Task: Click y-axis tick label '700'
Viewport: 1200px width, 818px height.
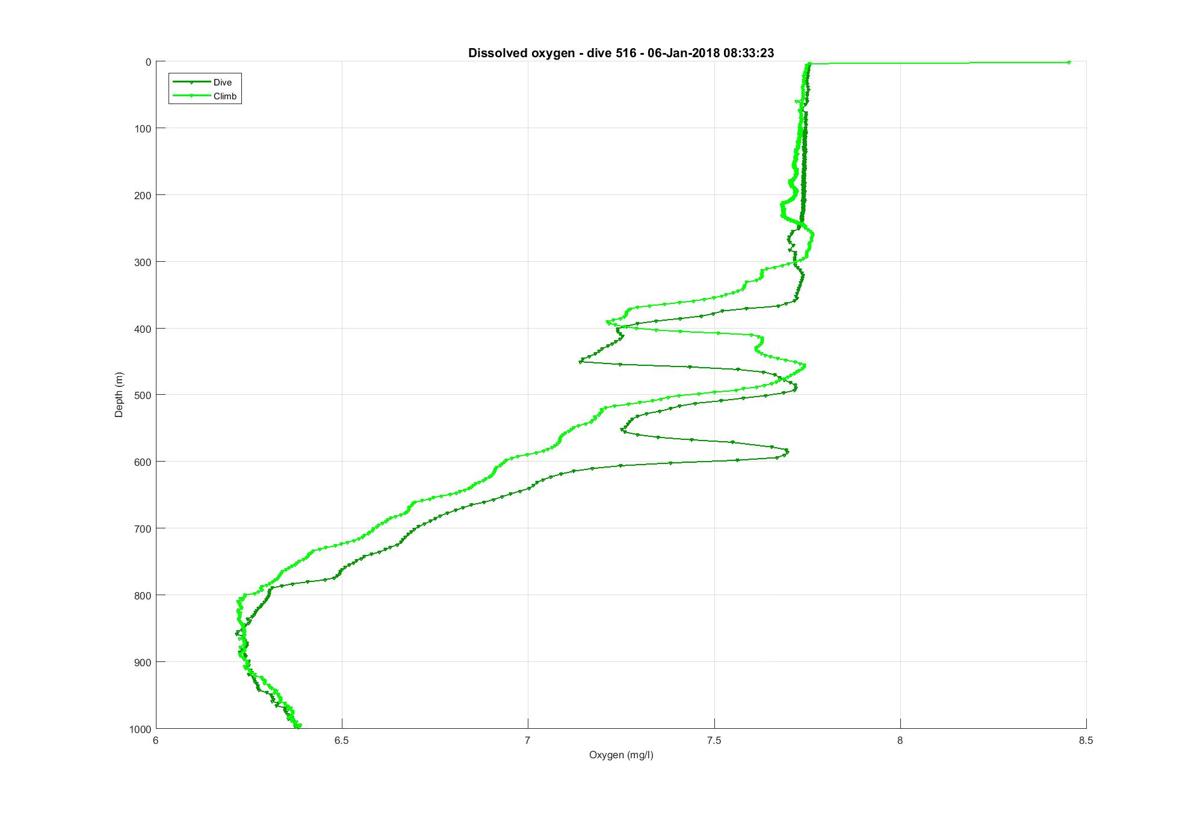Action: pyautogui.click(x=142, y=528)
